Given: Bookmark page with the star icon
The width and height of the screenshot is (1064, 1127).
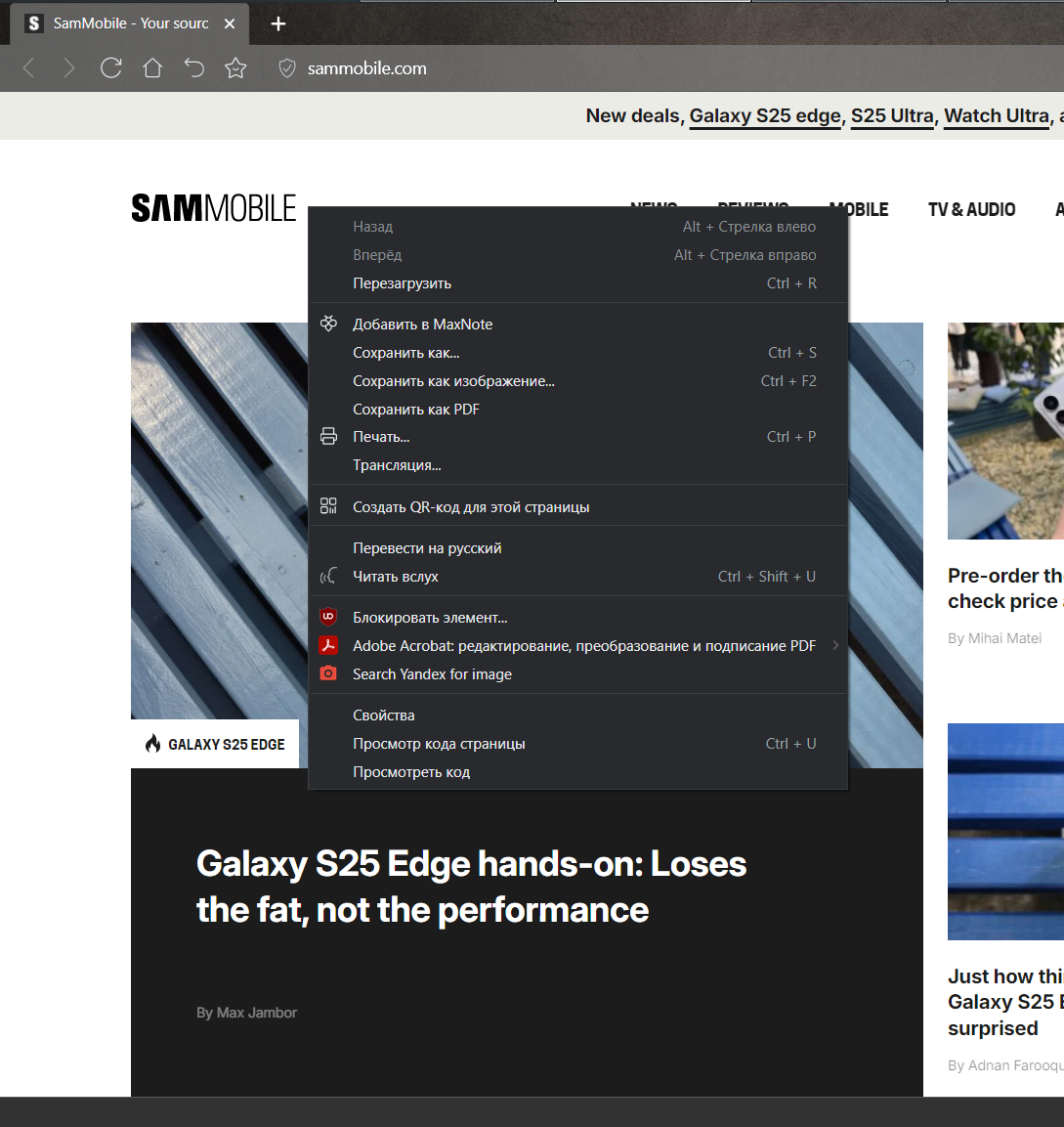Looking at the screenshot, I should [235, 68].
